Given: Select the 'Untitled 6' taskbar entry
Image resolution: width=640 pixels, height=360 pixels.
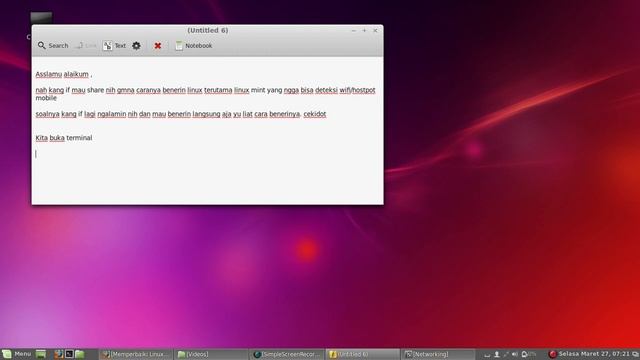Looking at the screenshot, I should [362, 354].
